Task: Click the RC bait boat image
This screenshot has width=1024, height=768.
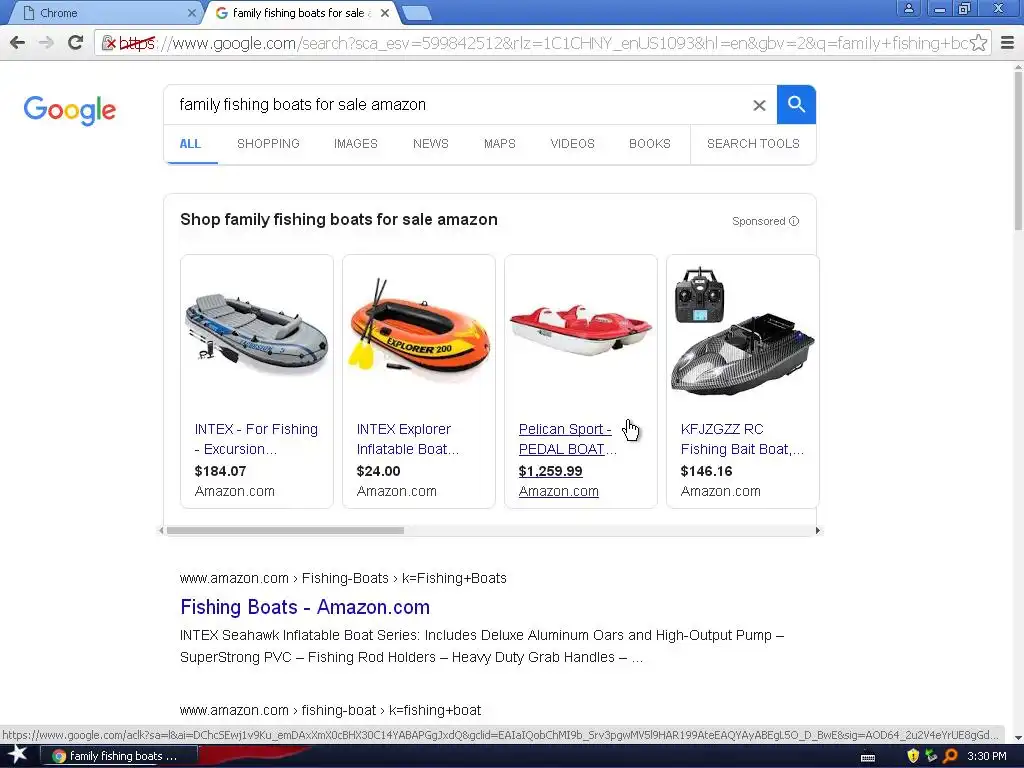Action: click(743, 331)
